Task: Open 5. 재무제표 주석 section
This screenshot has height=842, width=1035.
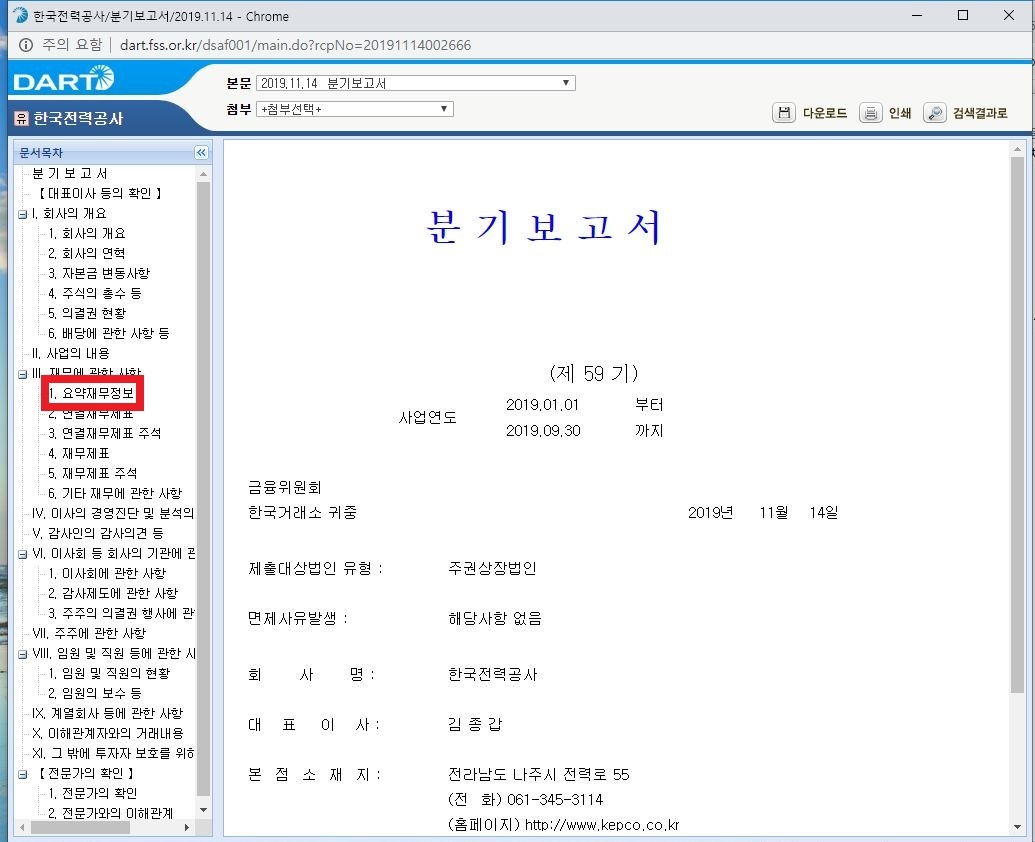Action: pos(92,473)
